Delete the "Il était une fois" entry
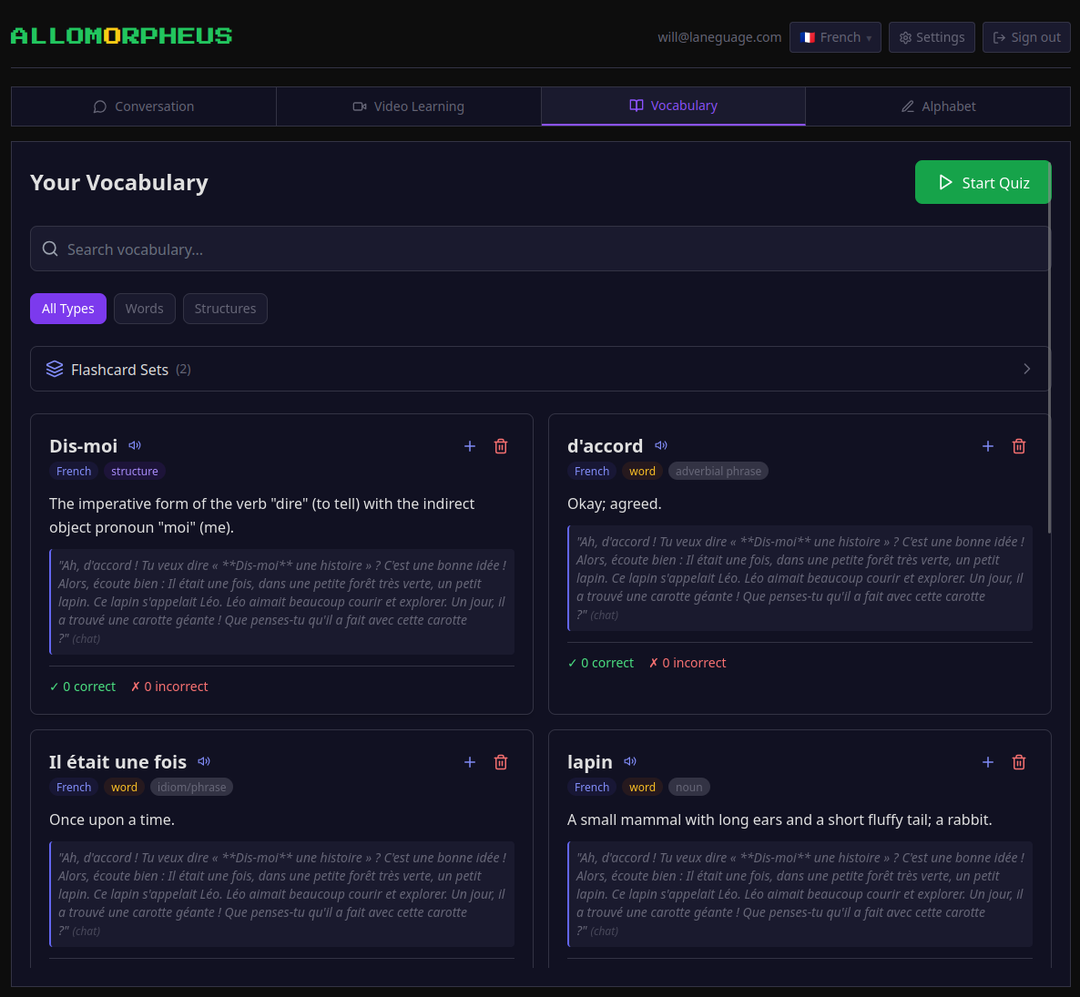 (x=501, y=762)
